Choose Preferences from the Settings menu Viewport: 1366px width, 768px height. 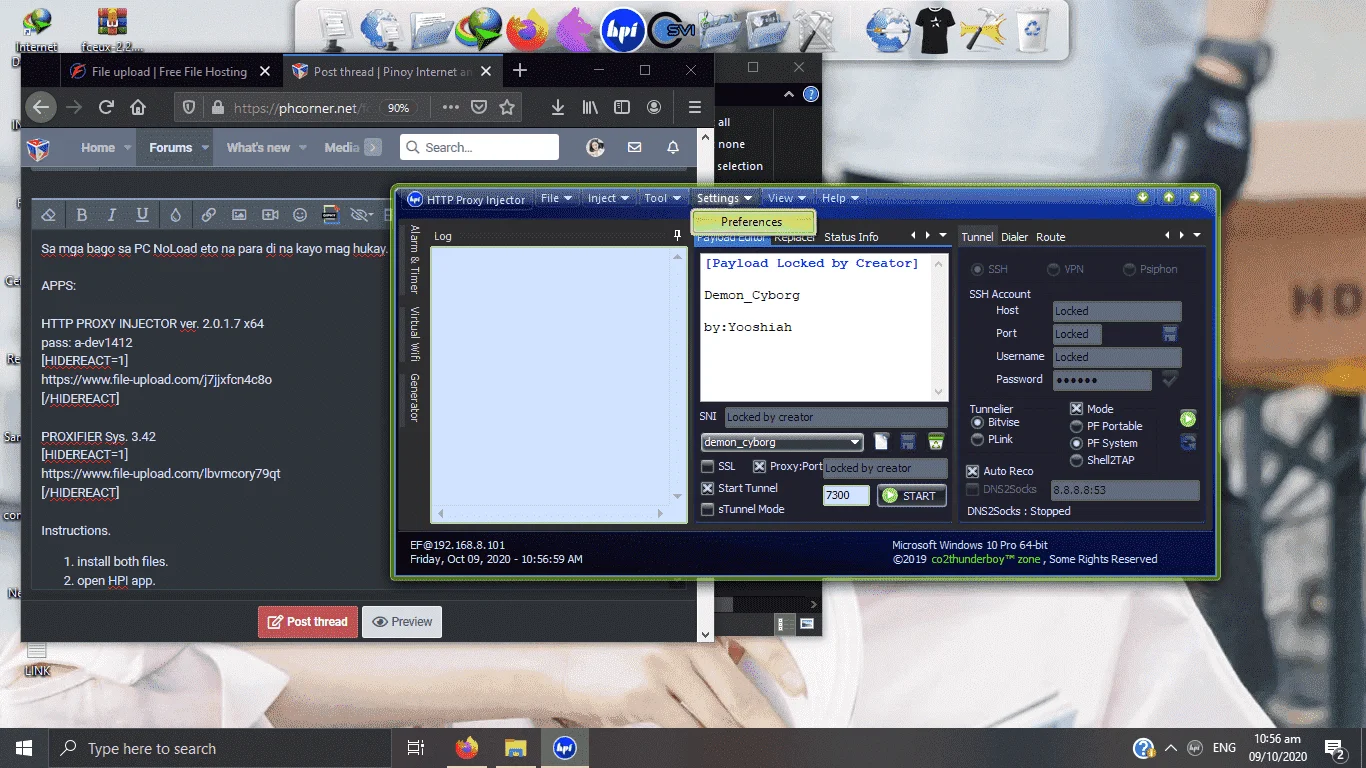coord(754,222)
